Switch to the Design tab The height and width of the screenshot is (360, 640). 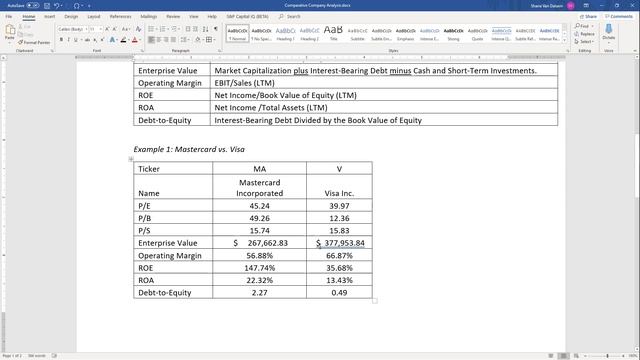71,16
